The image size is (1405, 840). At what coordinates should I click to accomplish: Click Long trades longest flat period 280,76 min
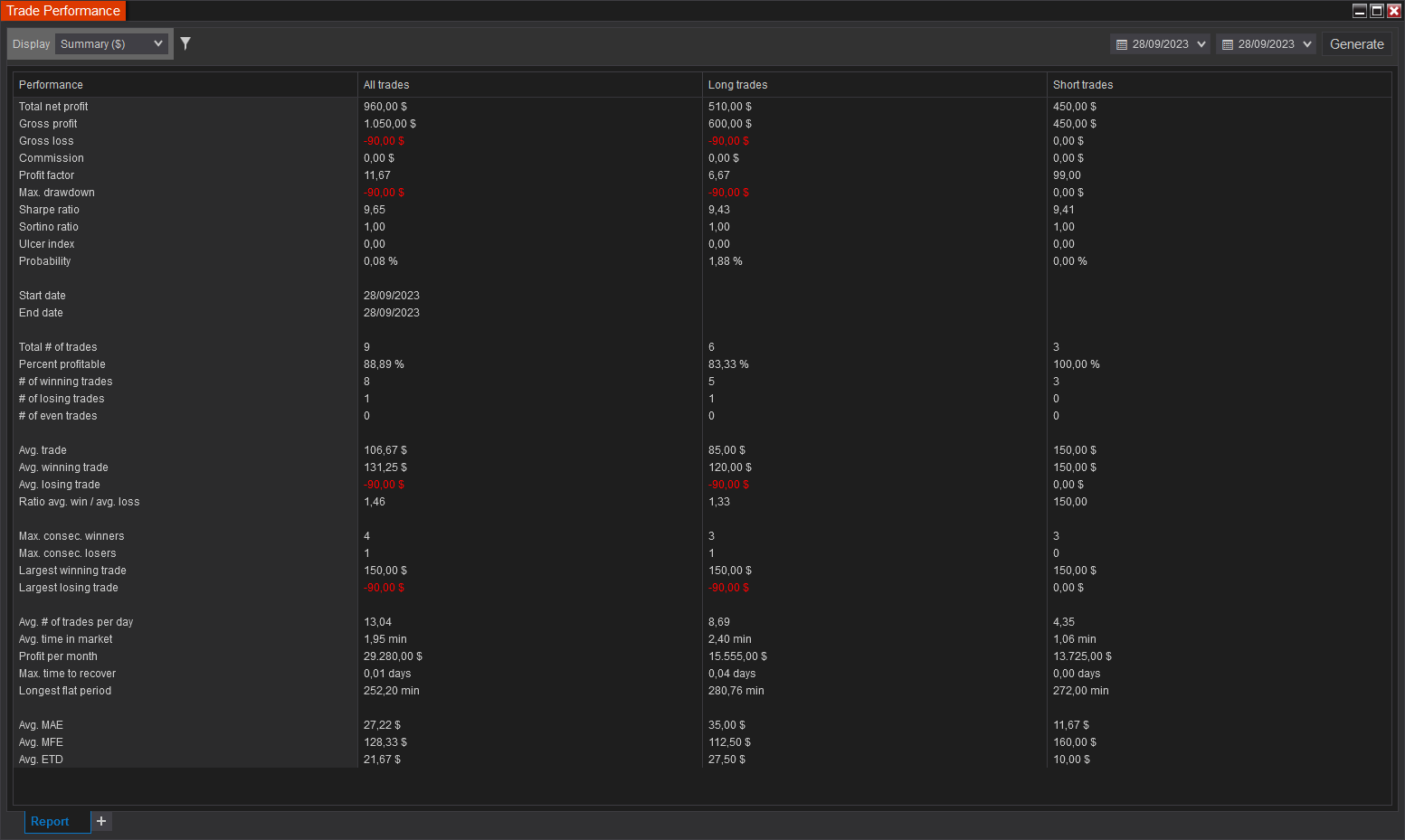point(736,691)
